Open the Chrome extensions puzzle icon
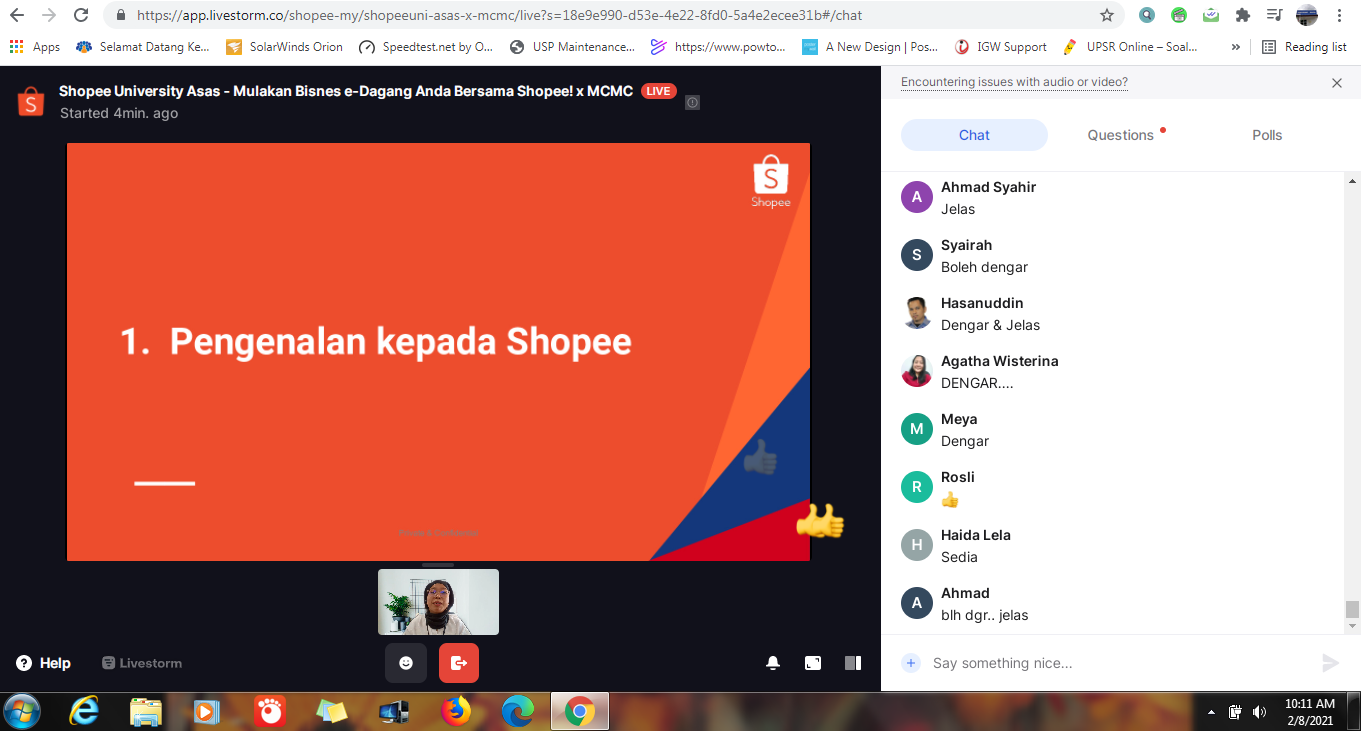This screenshot has height=731, width=1361. click(x=1243, y=15)
